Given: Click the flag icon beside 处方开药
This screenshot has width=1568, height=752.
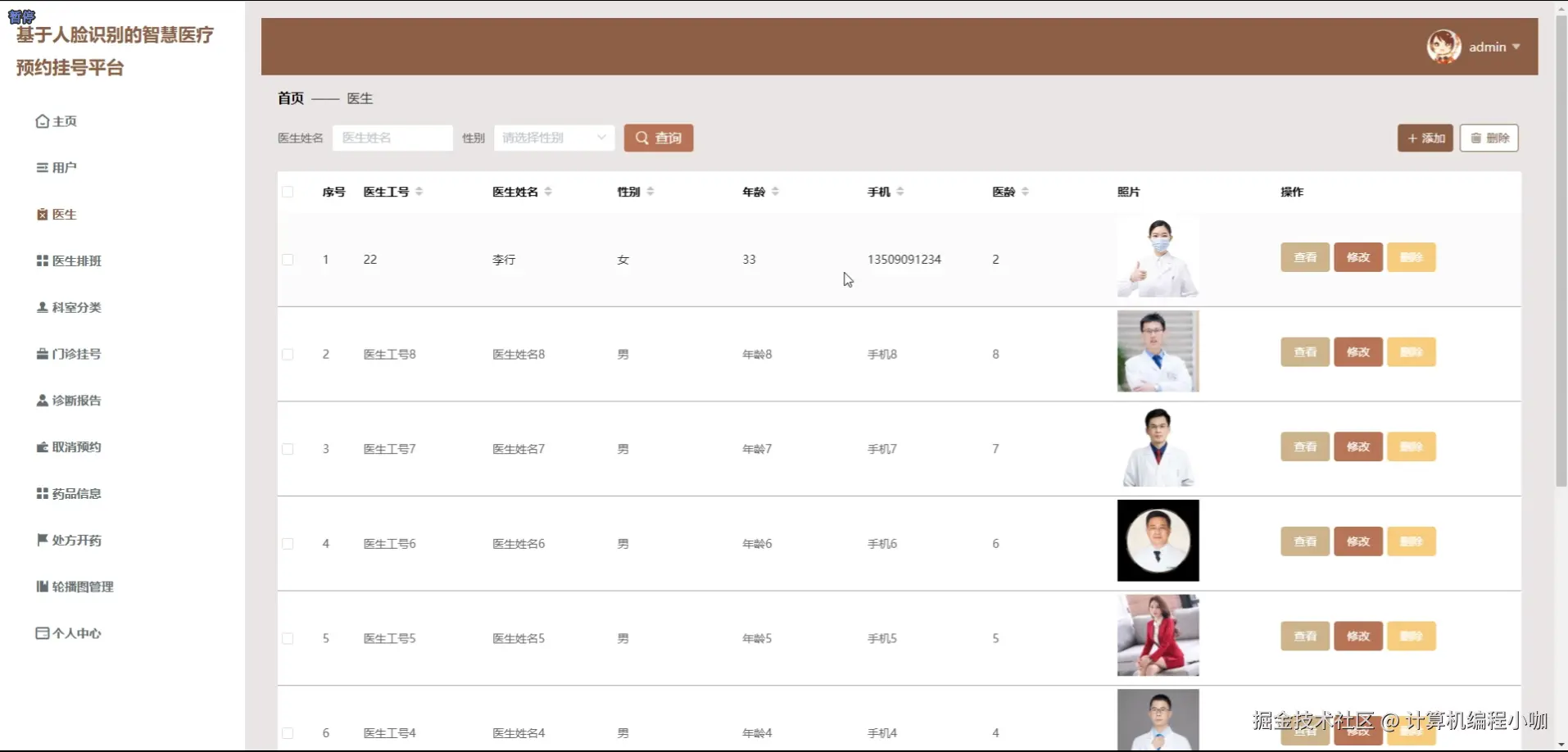Looking at the screenshot, I should tap(42, 540).
